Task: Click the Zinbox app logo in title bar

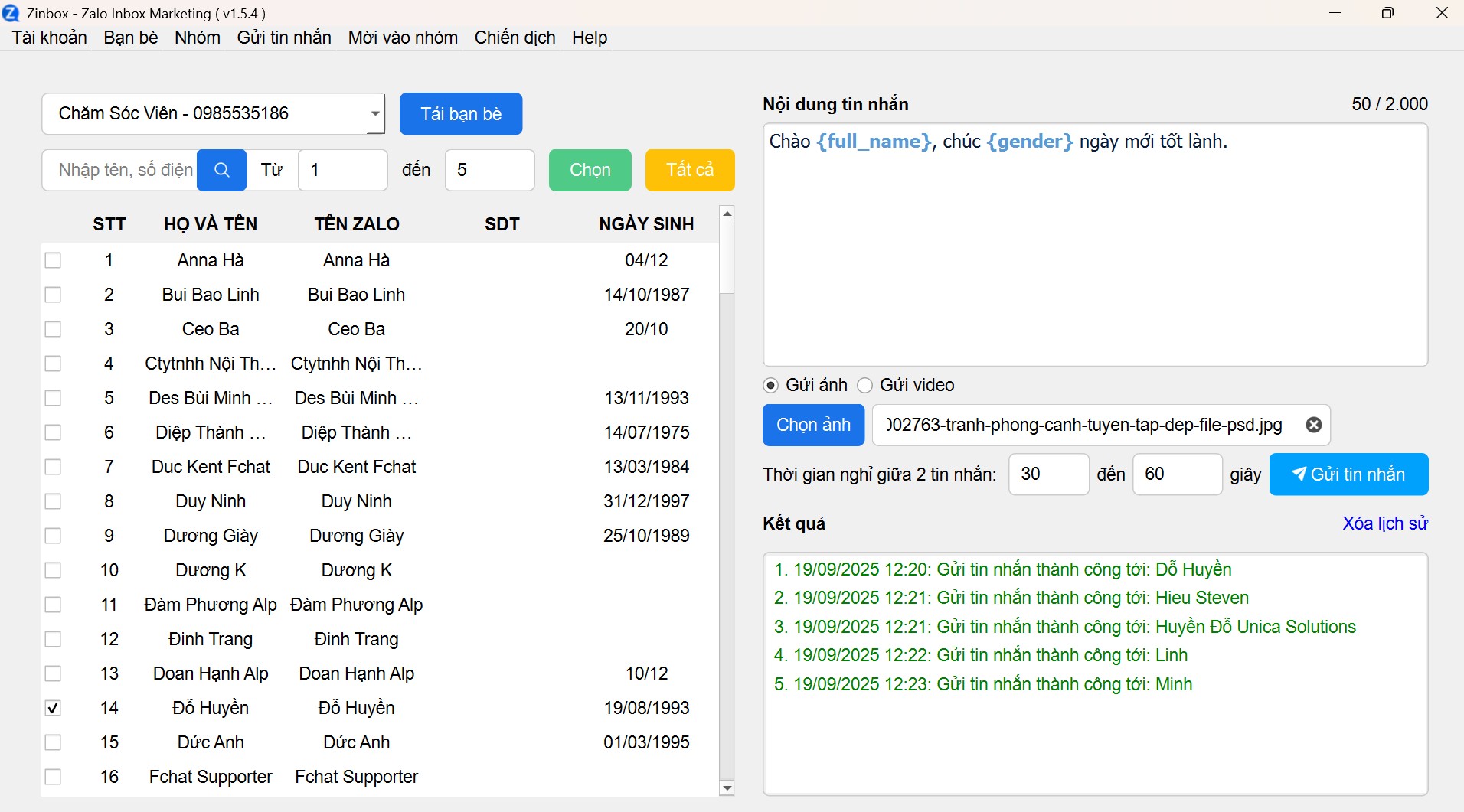Action: tap(11, 13)
